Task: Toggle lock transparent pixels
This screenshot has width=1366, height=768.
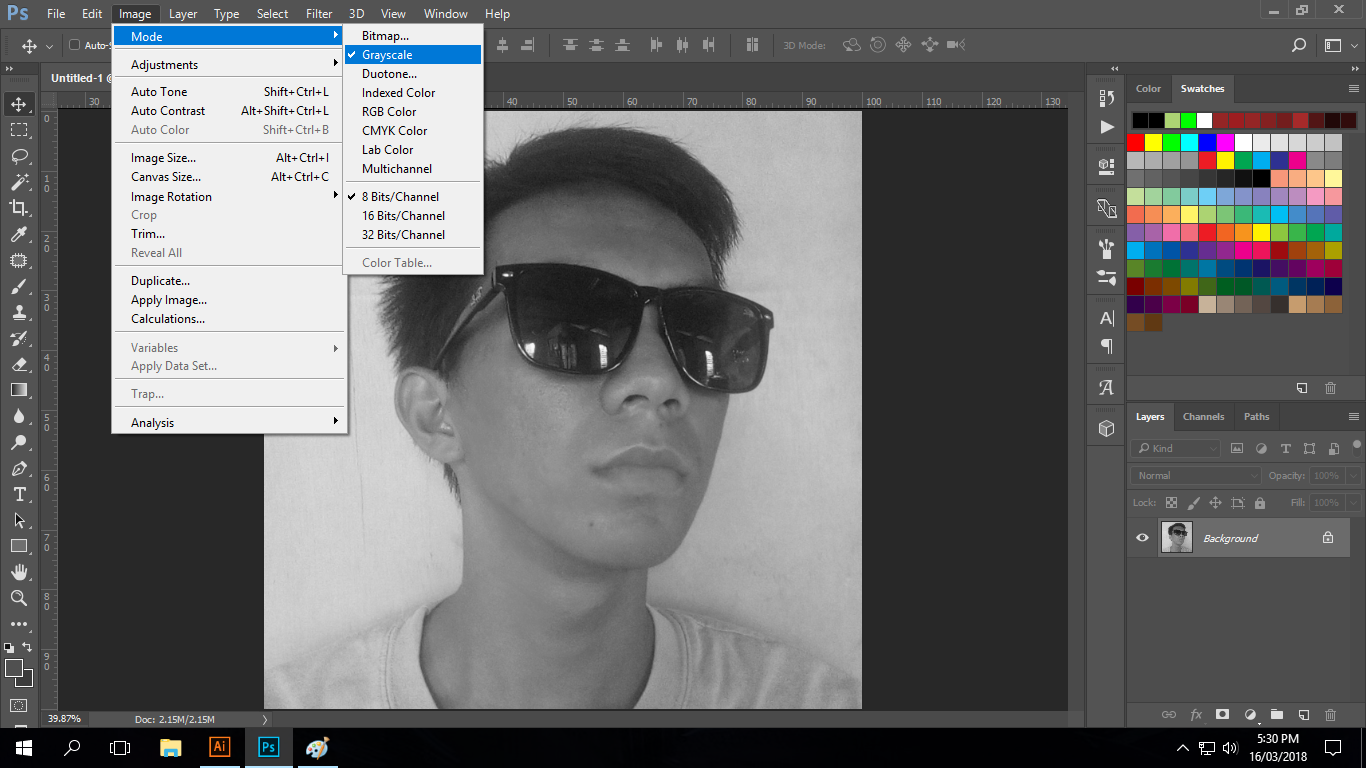Action: coord(1171,503)
